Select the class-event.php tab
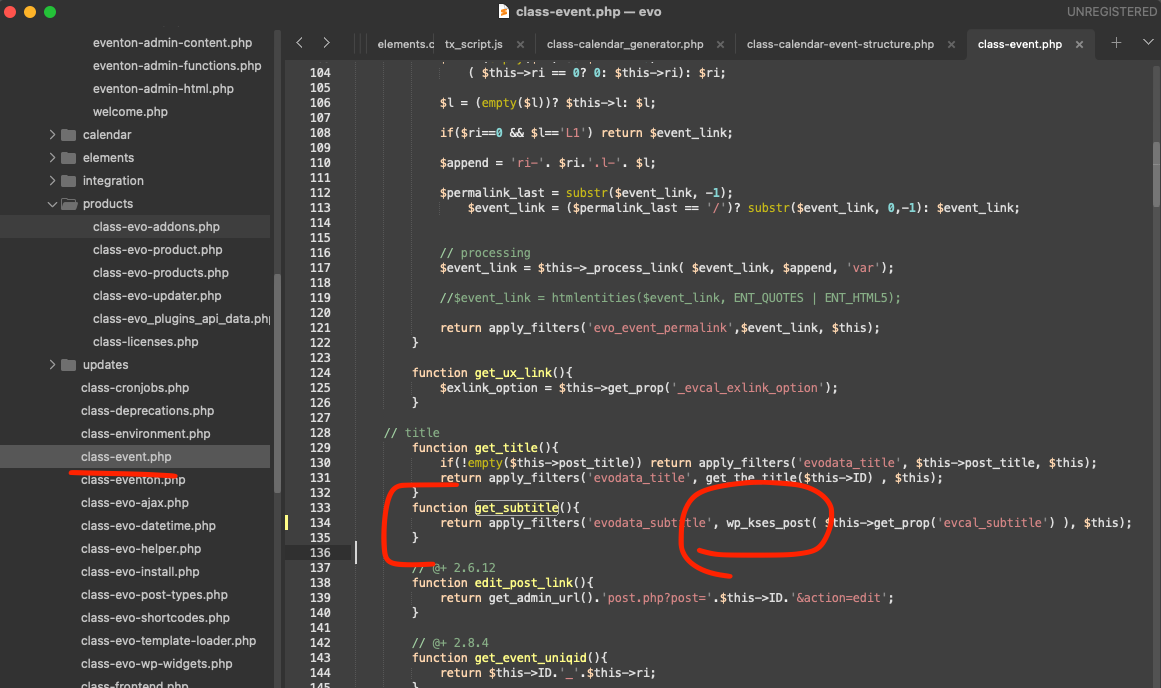The height and width of the screenshot is (688, 1161). click(1020, 44)
